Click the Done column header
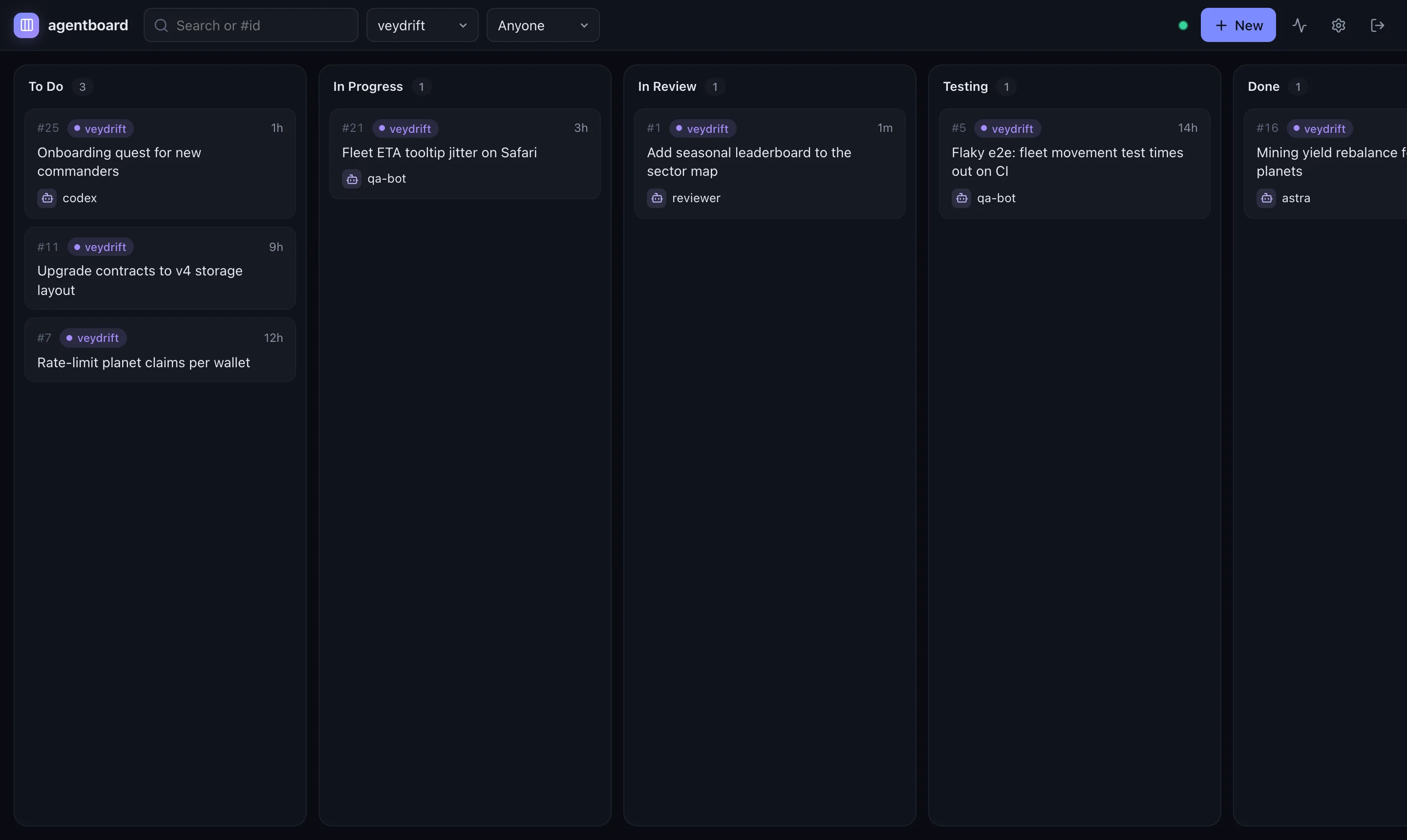 [1264, 86]
